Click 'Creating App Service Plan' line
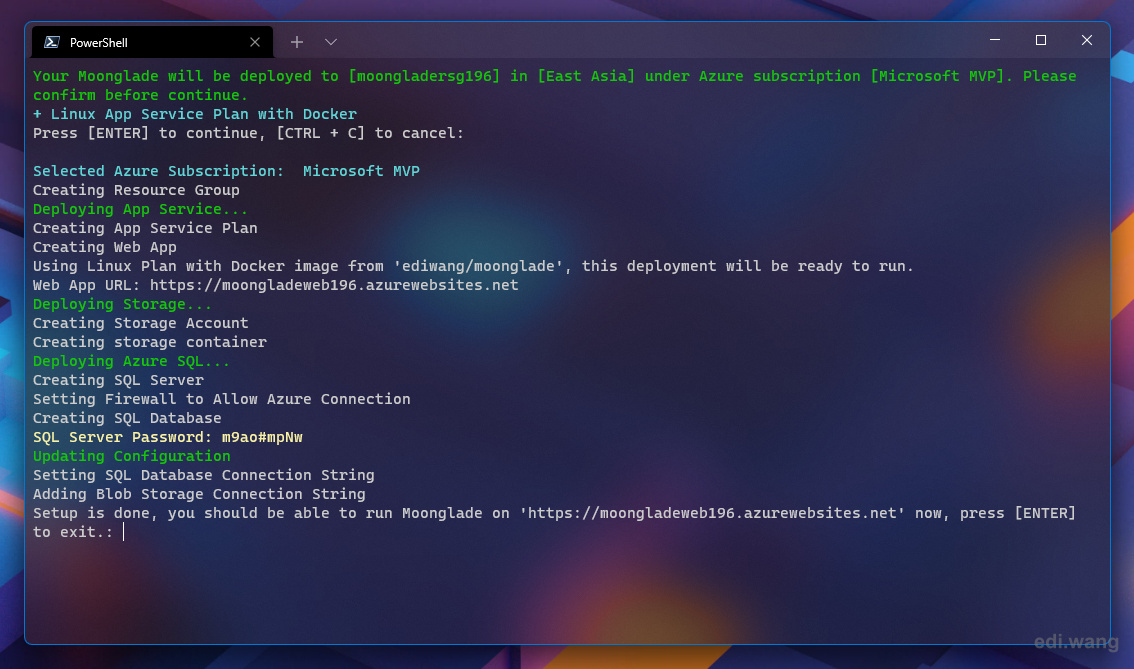This screenshot has height=669, width=1134. coord(145,228)
